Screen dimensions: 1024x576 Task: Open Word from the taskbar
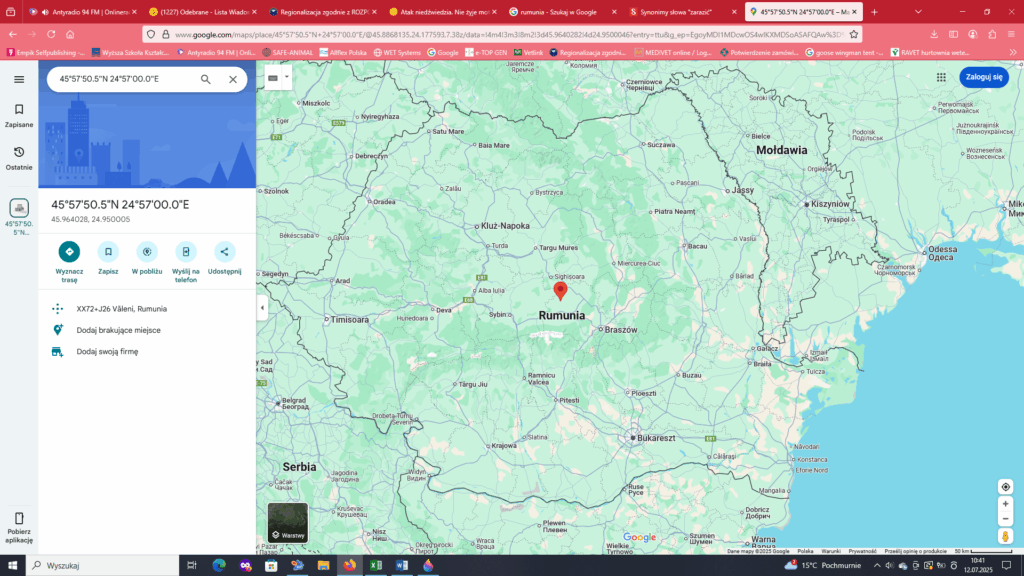click(402, 566)
